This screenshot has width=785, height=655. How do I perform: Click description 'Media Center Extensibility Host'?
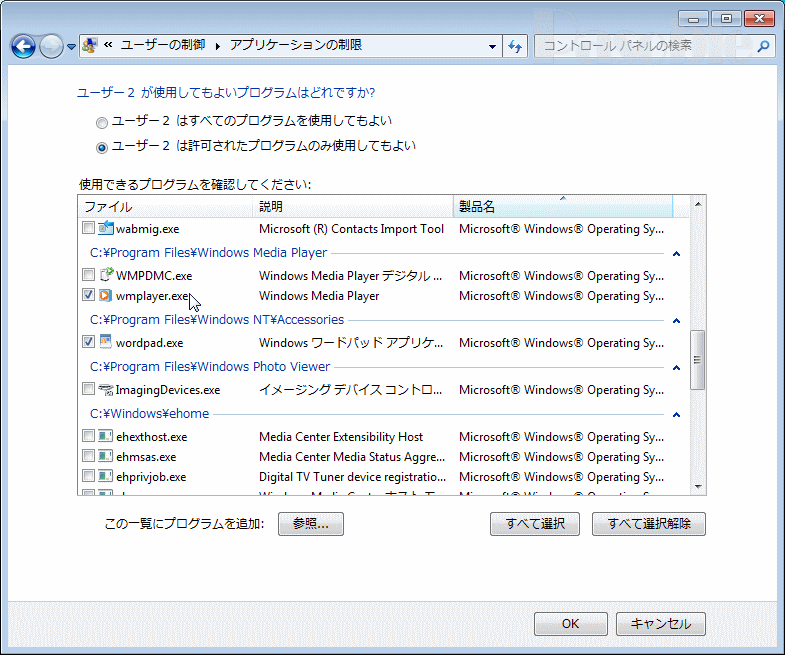(341, 437)
